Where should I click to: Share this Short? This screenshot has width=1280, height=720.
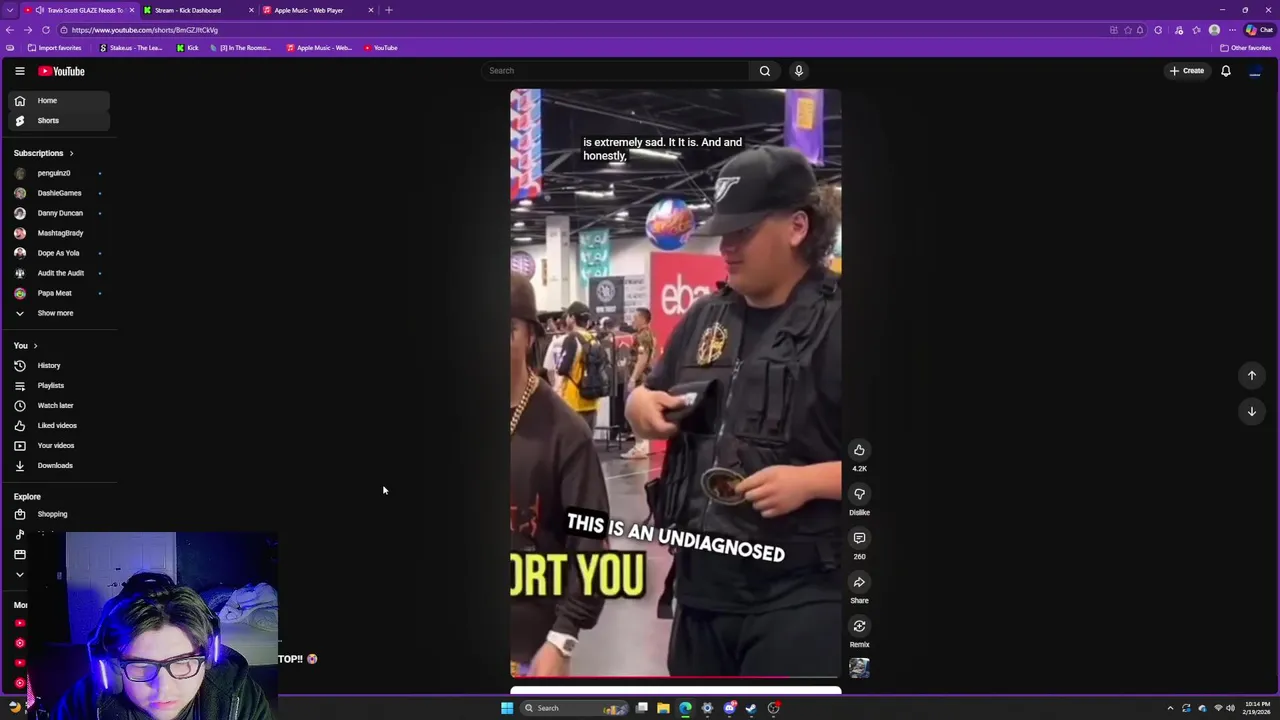[859, 582]
